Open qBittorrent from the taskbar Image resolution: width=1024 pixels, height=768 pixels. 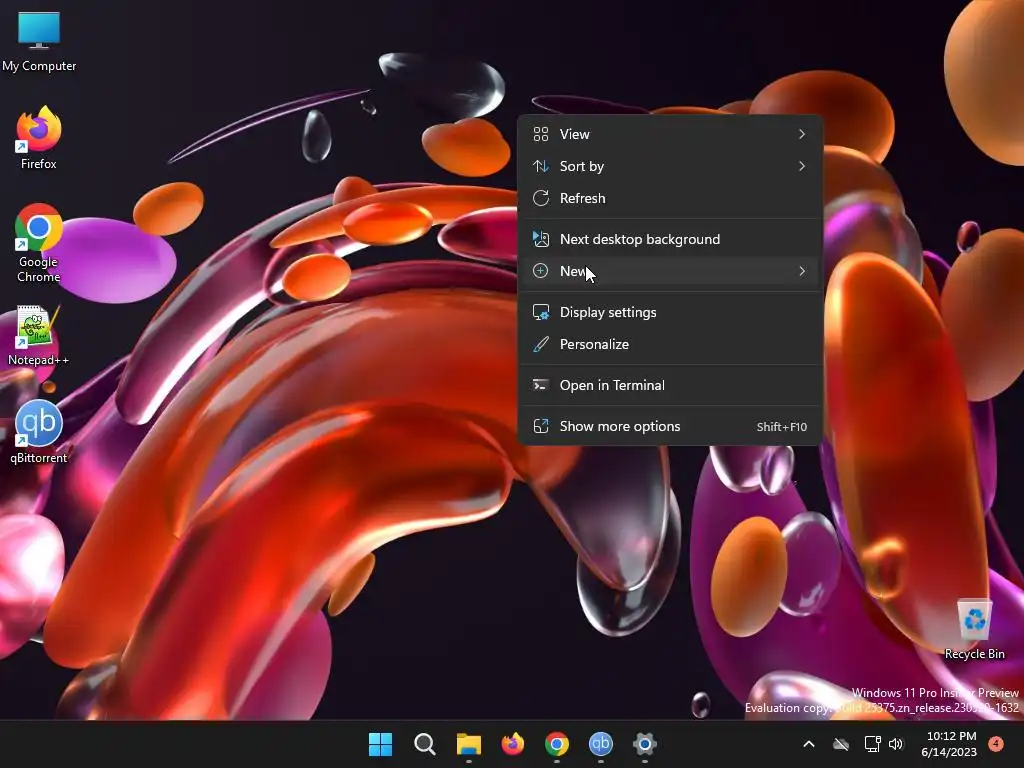tap(601, 744)
